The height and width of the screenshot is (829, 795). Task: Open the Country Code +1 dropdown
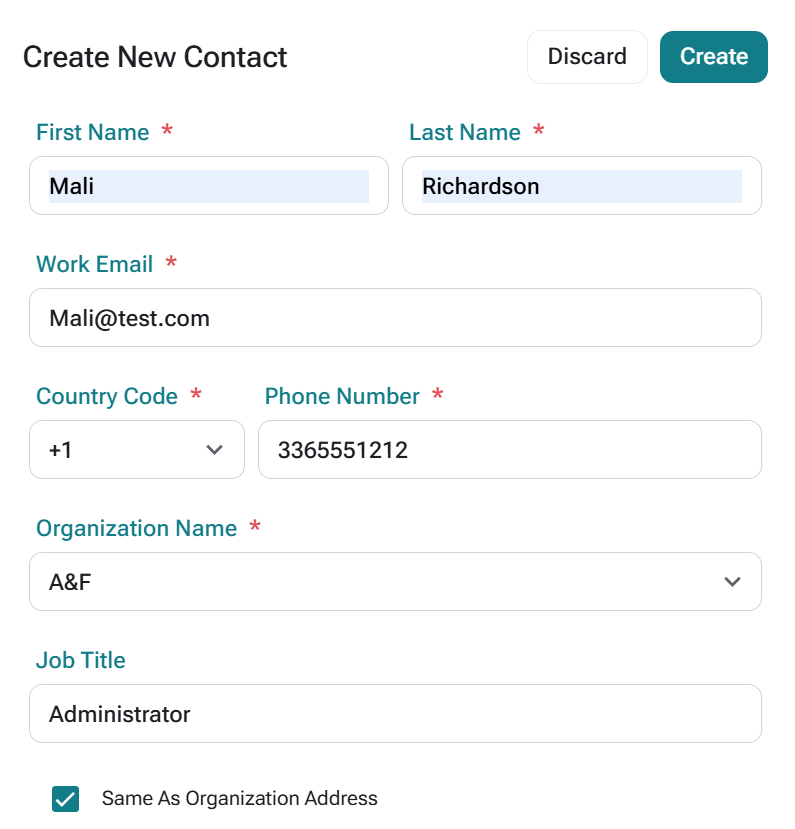click(x=136, y=450)
